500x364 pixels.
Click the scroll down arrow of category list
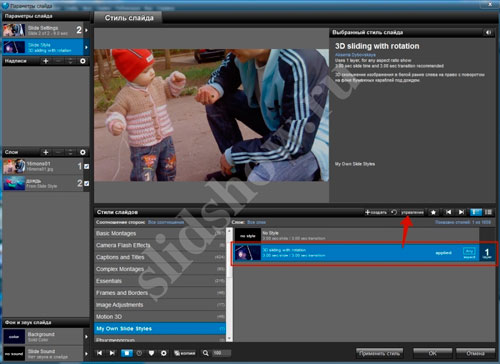(x=229, y=339)
